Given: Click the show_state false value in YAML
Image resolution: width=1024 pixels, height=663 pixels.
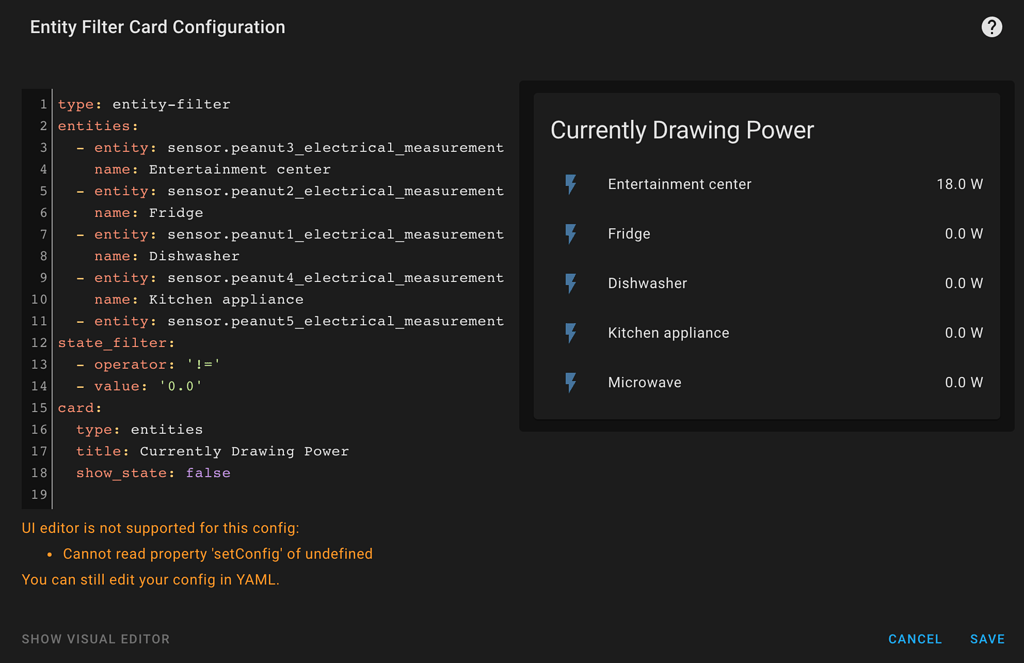Looking at the screenshot, I should click(208, 473).
